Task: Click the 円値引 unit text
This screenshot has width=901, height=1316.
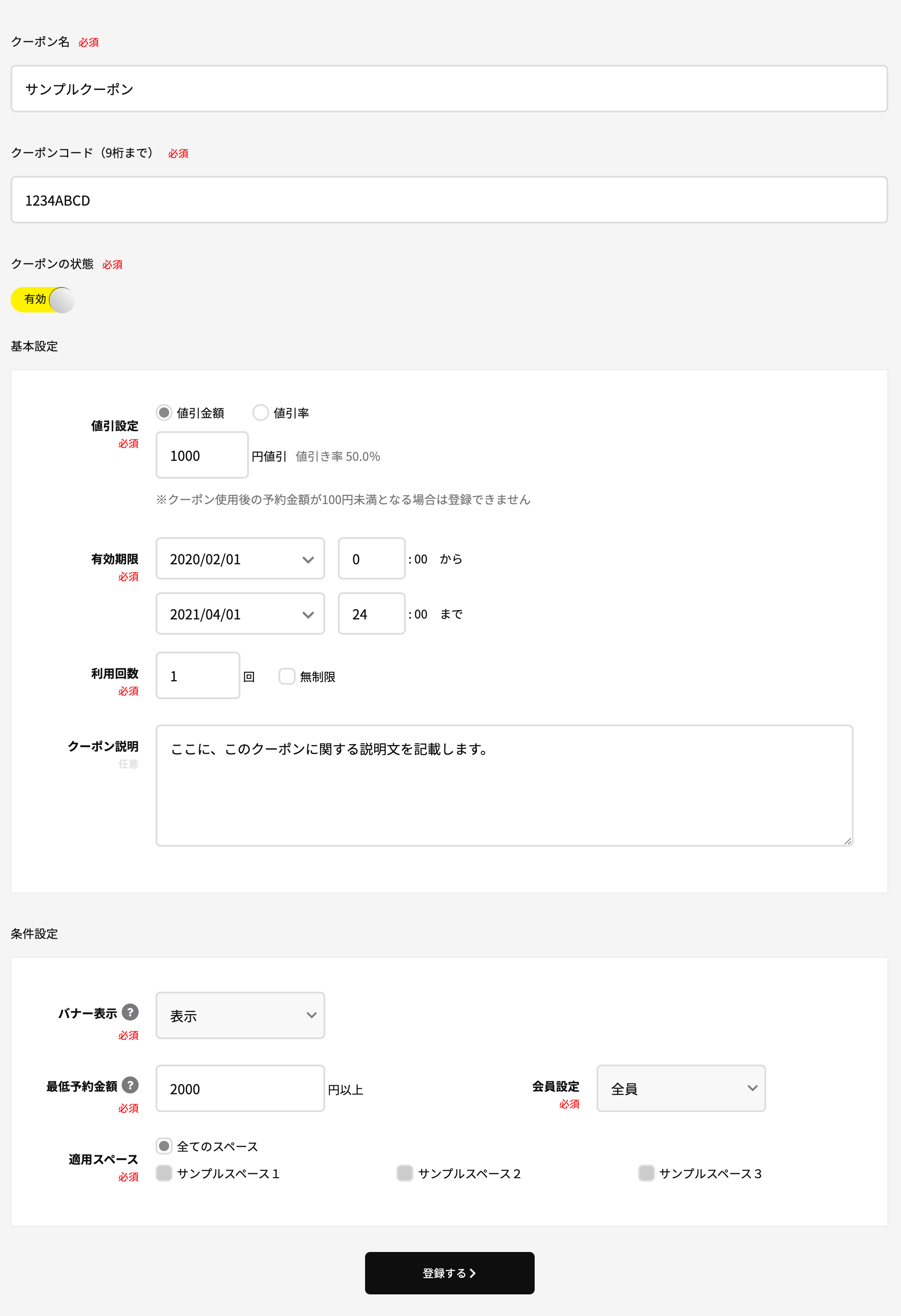Action: click(269, 457)
